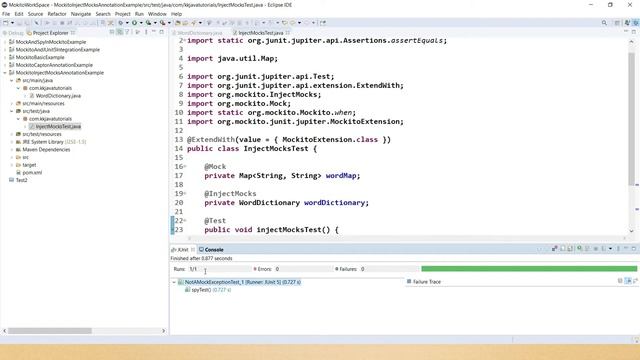Click the Filter Stack Trace icon

[x=628, y=281]
